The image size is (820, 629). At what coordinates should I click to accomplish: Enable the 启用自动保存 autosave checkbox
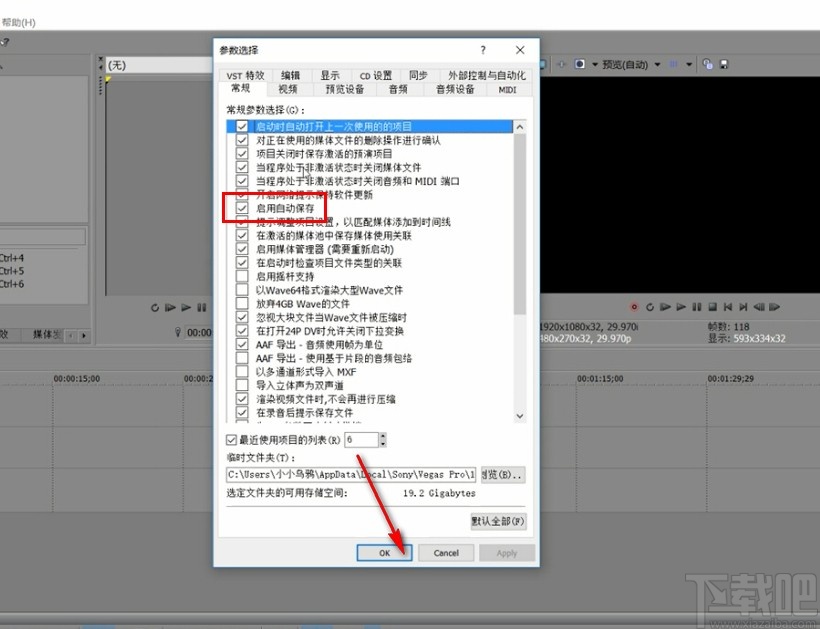point(241,208)
